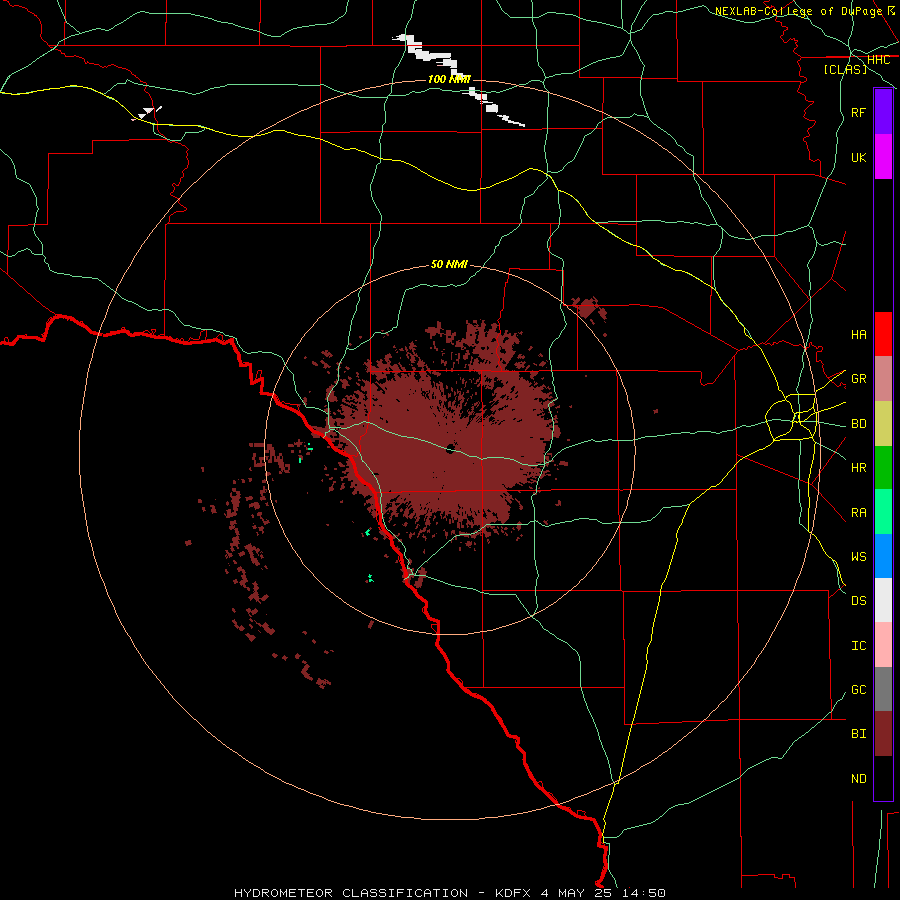Click the NEXLAB-College of DuPage credit text
Image resolution: width=900 pixels, height=900 pixels.
coord(798,11)
